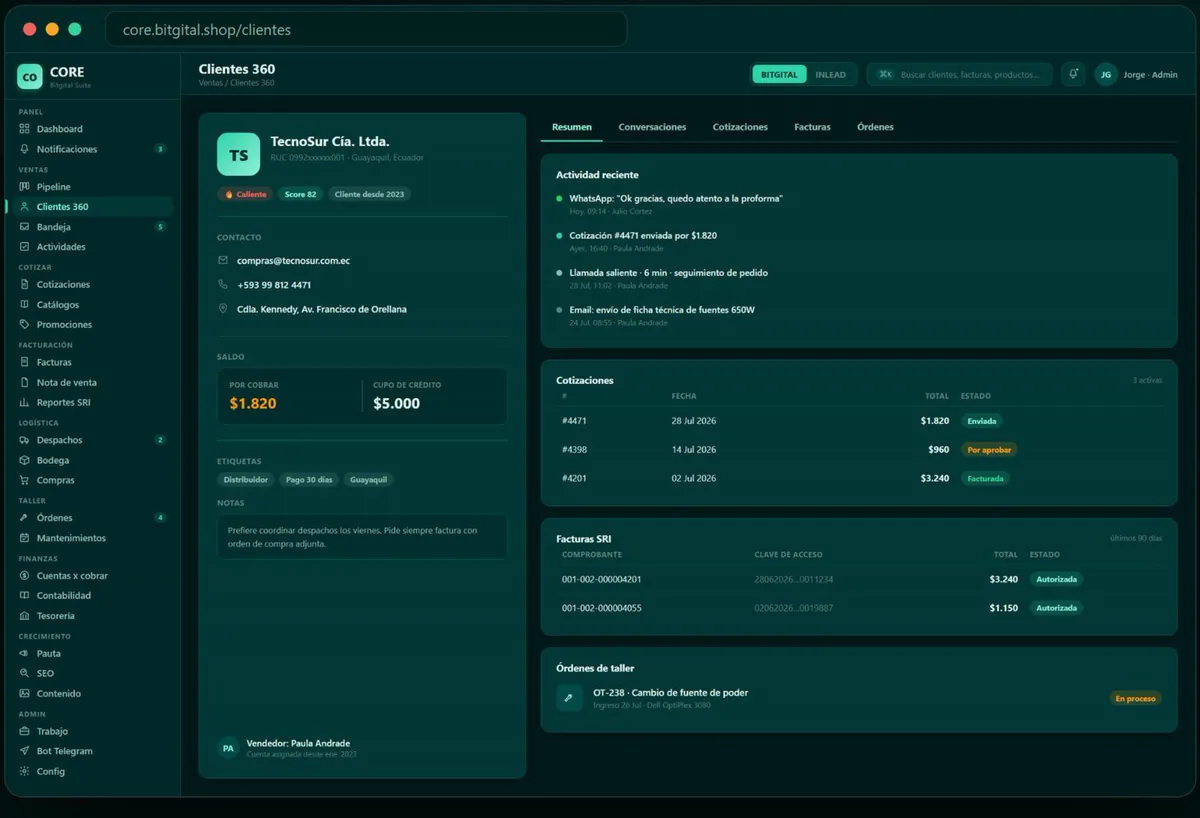The image size is (1200, 818).
Task: Click the Notas text box
Action: [x=362, y=537]
